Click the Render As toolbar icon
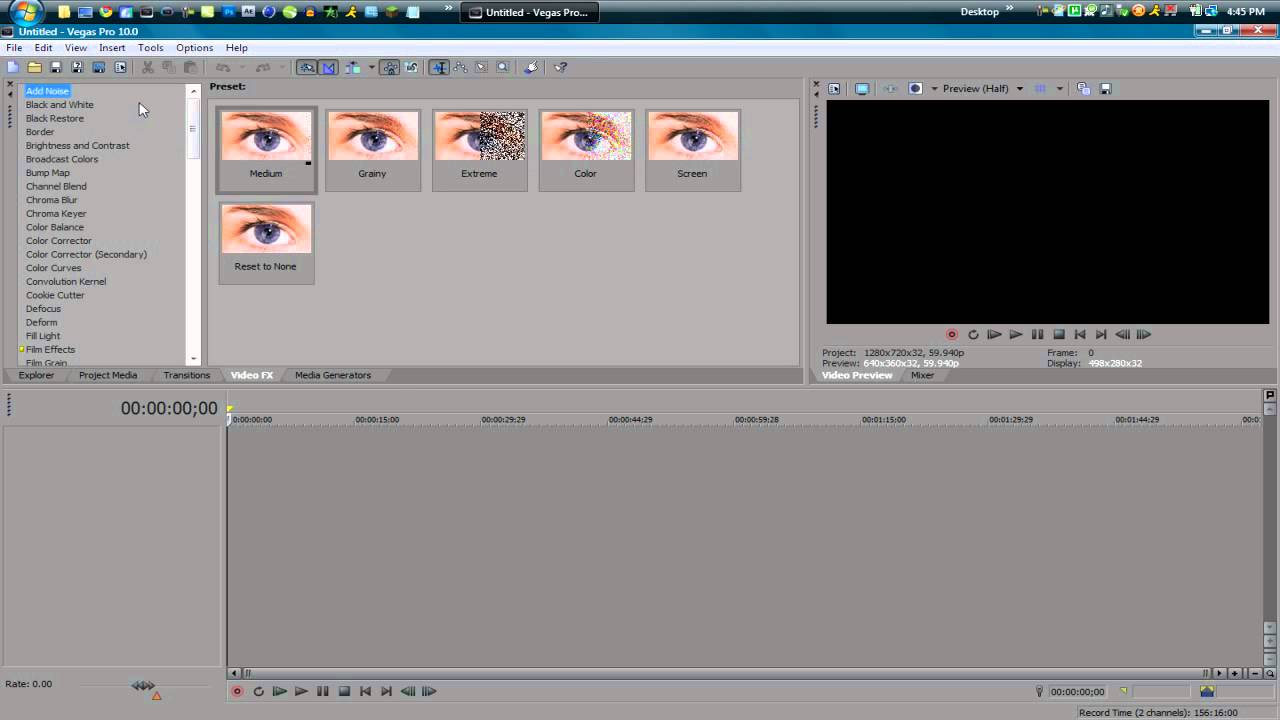1280x720 pixels. point(99,67)
